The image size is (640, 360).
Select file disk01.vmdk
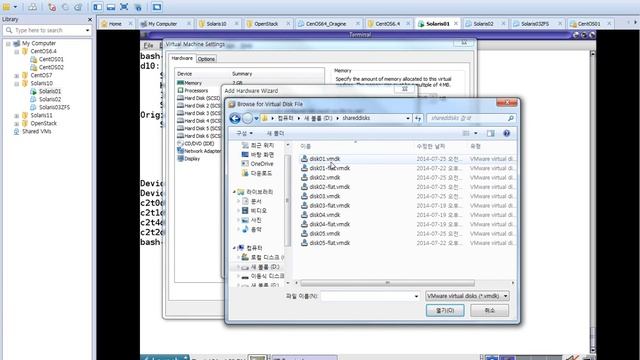[x=324, y=159]
